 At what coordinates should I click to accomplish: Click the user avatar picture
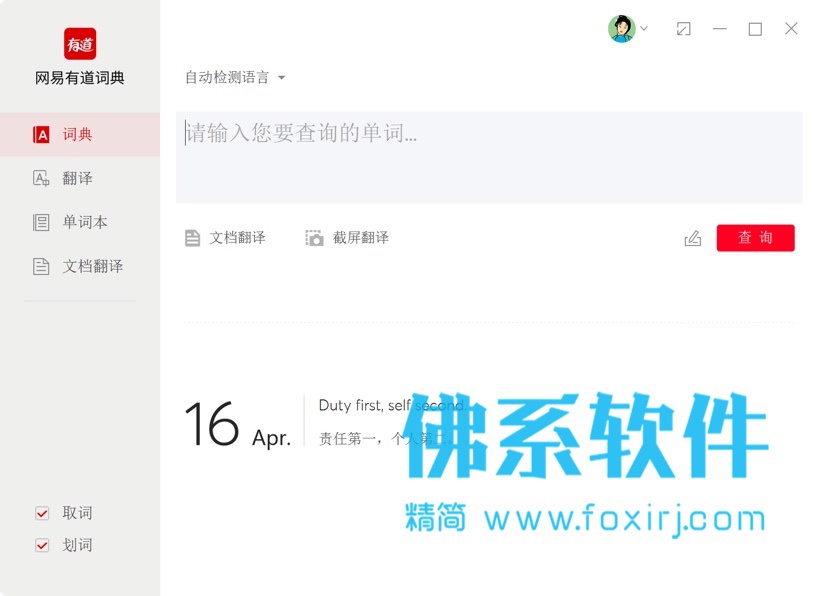tap(622, 29)
